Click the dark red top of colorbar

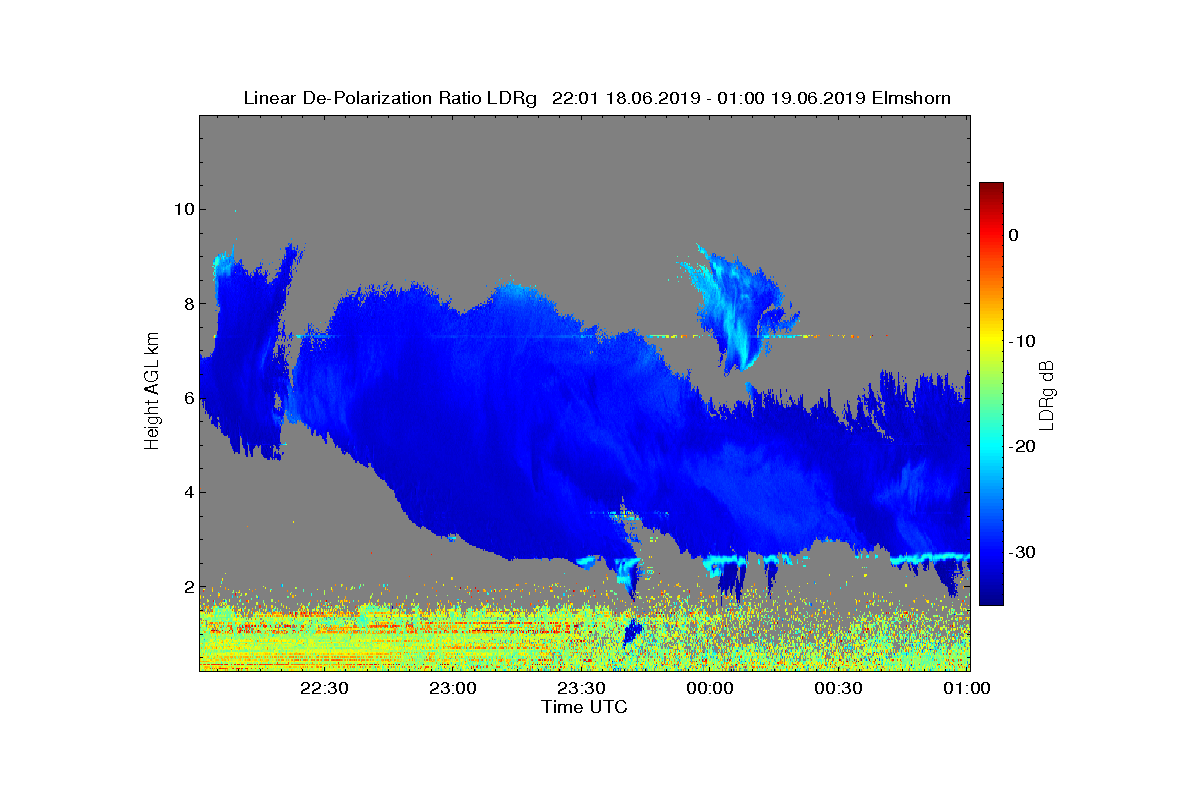pos(991,190)
